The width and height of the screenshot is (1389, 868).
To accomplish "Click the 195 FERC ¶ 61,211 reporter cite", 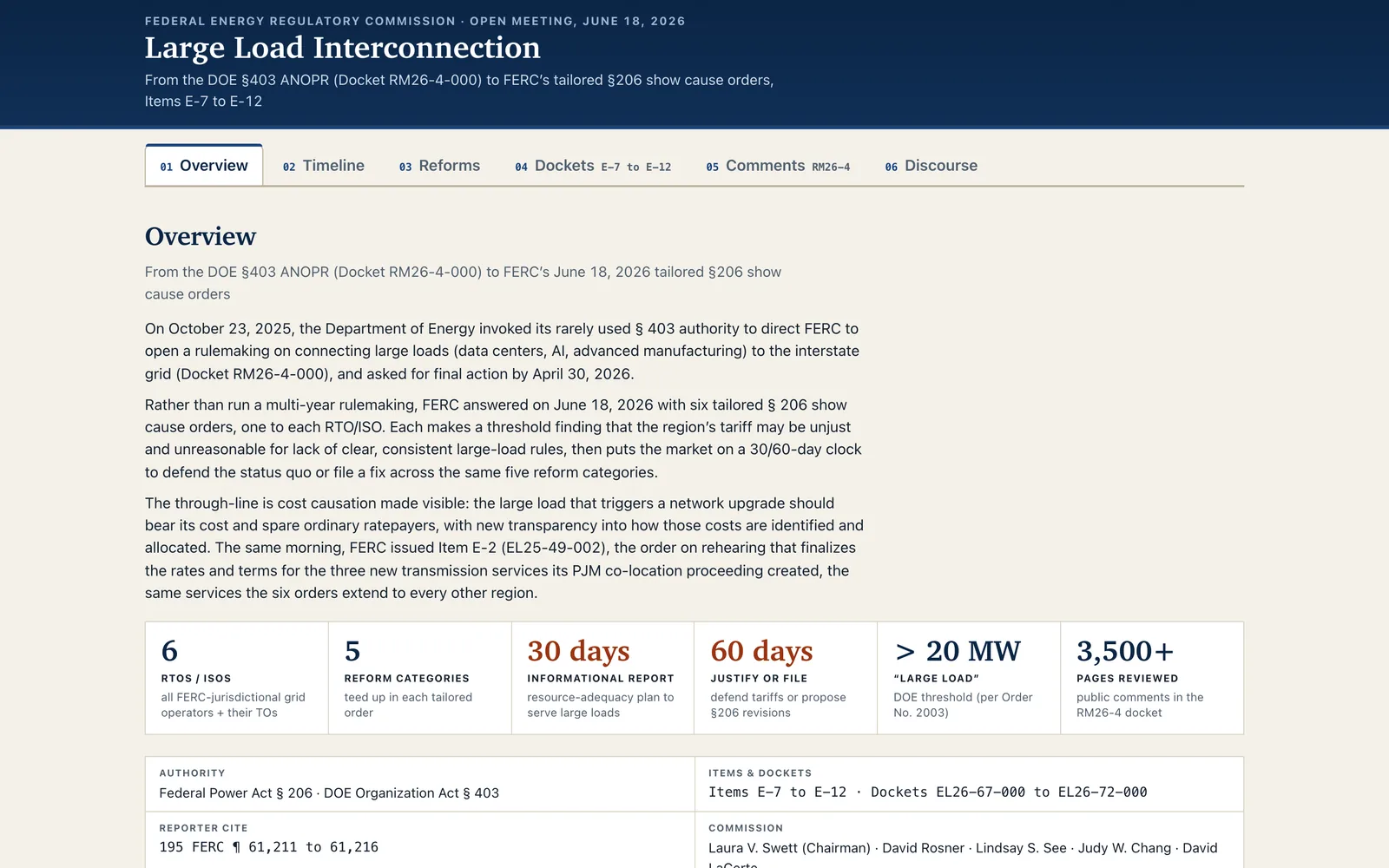I will click(x=268, y=846).
